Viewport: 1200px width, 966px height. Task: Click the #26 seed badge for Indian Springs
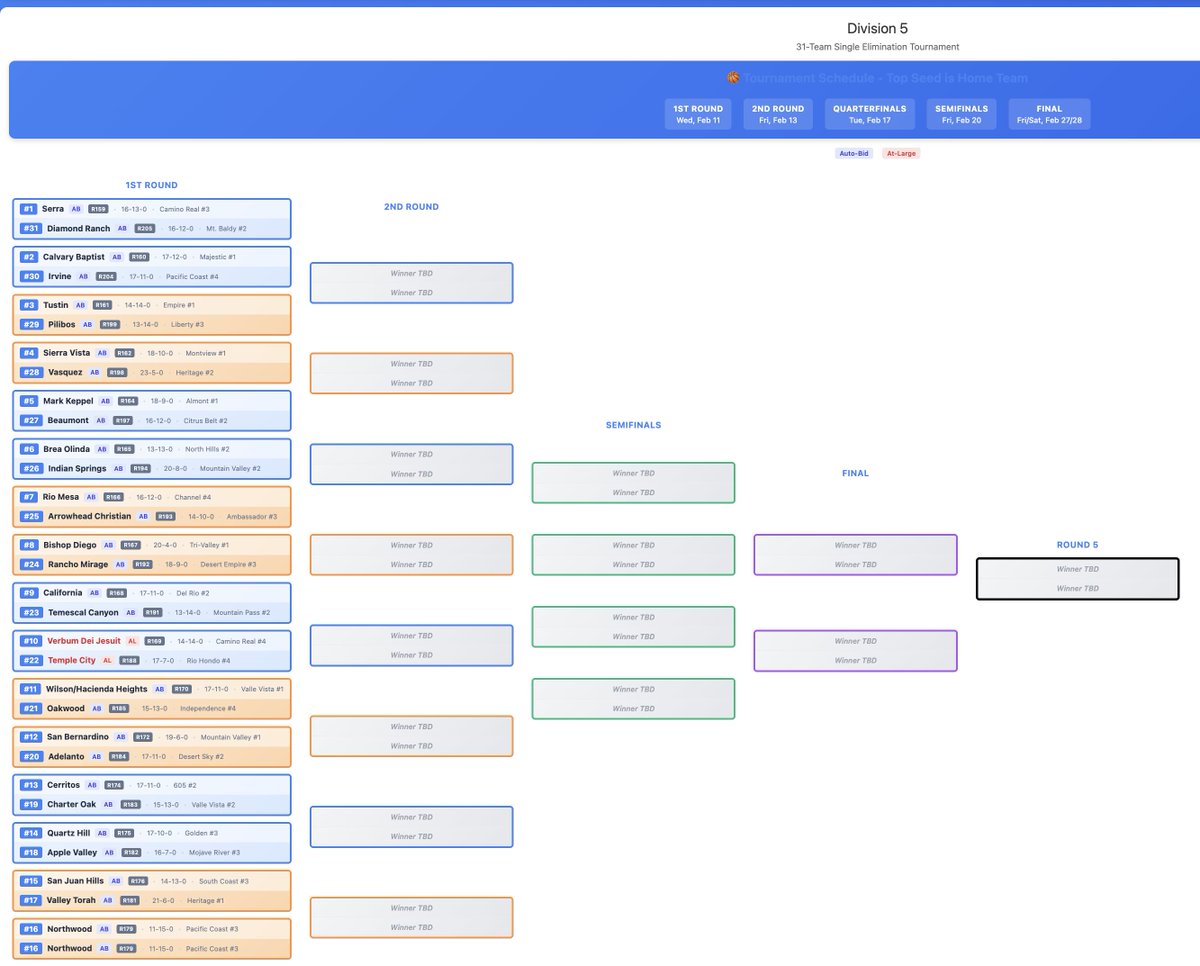point(31,468)
